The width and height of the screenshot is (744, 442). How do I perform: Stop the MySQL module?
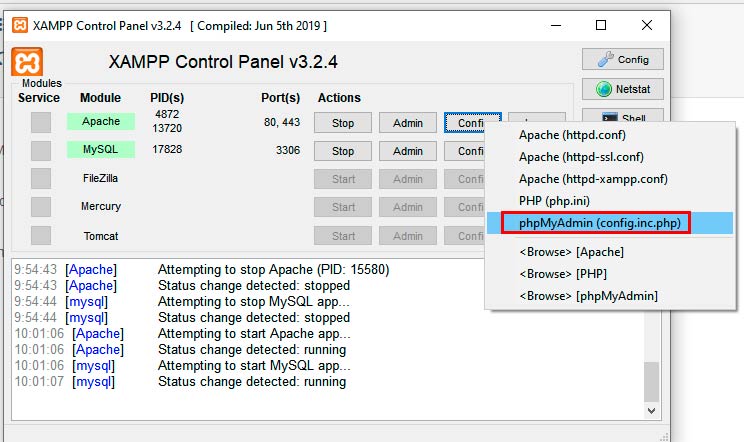click(x=343, y=151)
